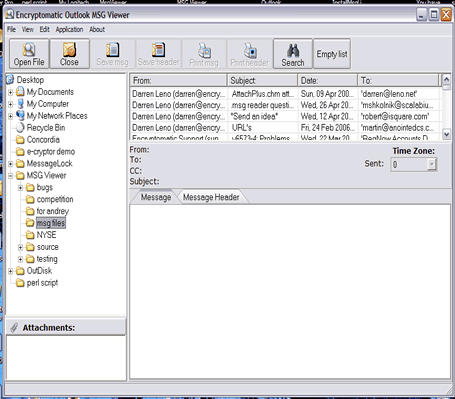
Task: Select the My Network Places icon
Action: pyautogui.click(x=20, y=116)
